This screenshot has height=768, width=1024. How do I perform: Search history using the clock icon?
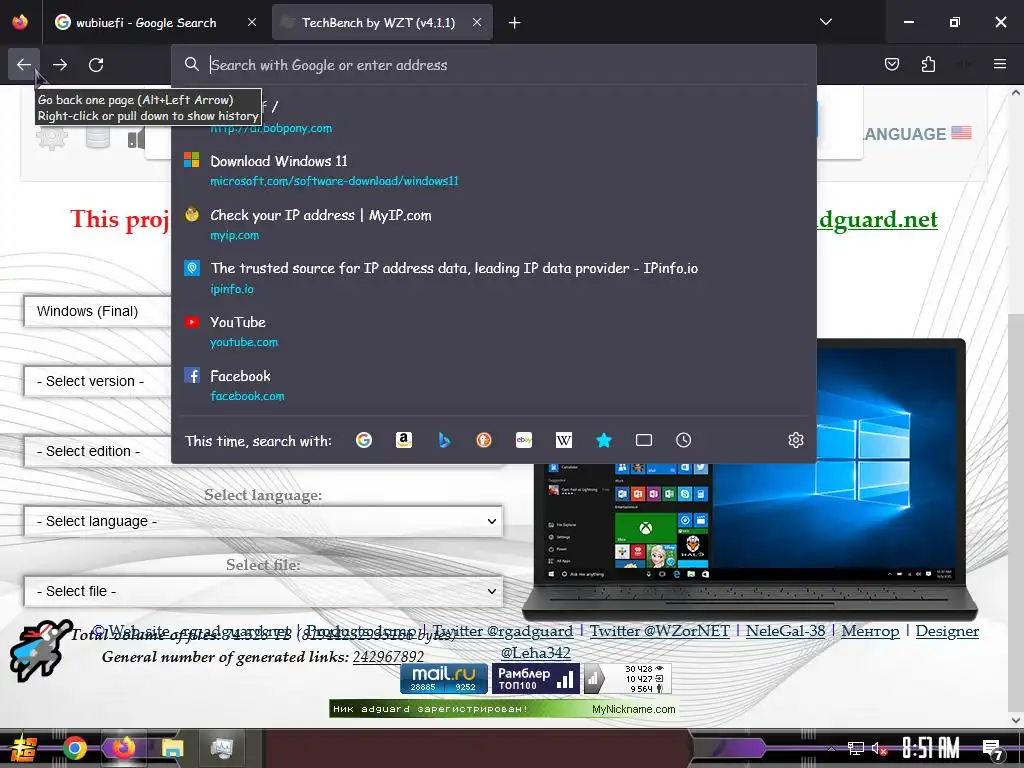click(x=684, y=440)
